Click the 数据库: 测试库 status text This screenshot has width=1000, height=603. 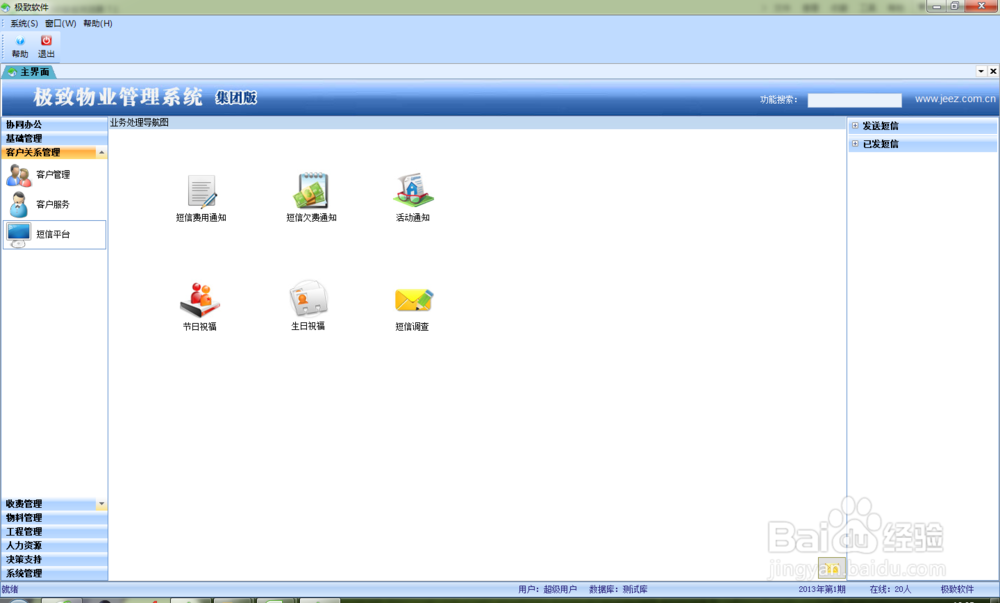pos(618,590)
